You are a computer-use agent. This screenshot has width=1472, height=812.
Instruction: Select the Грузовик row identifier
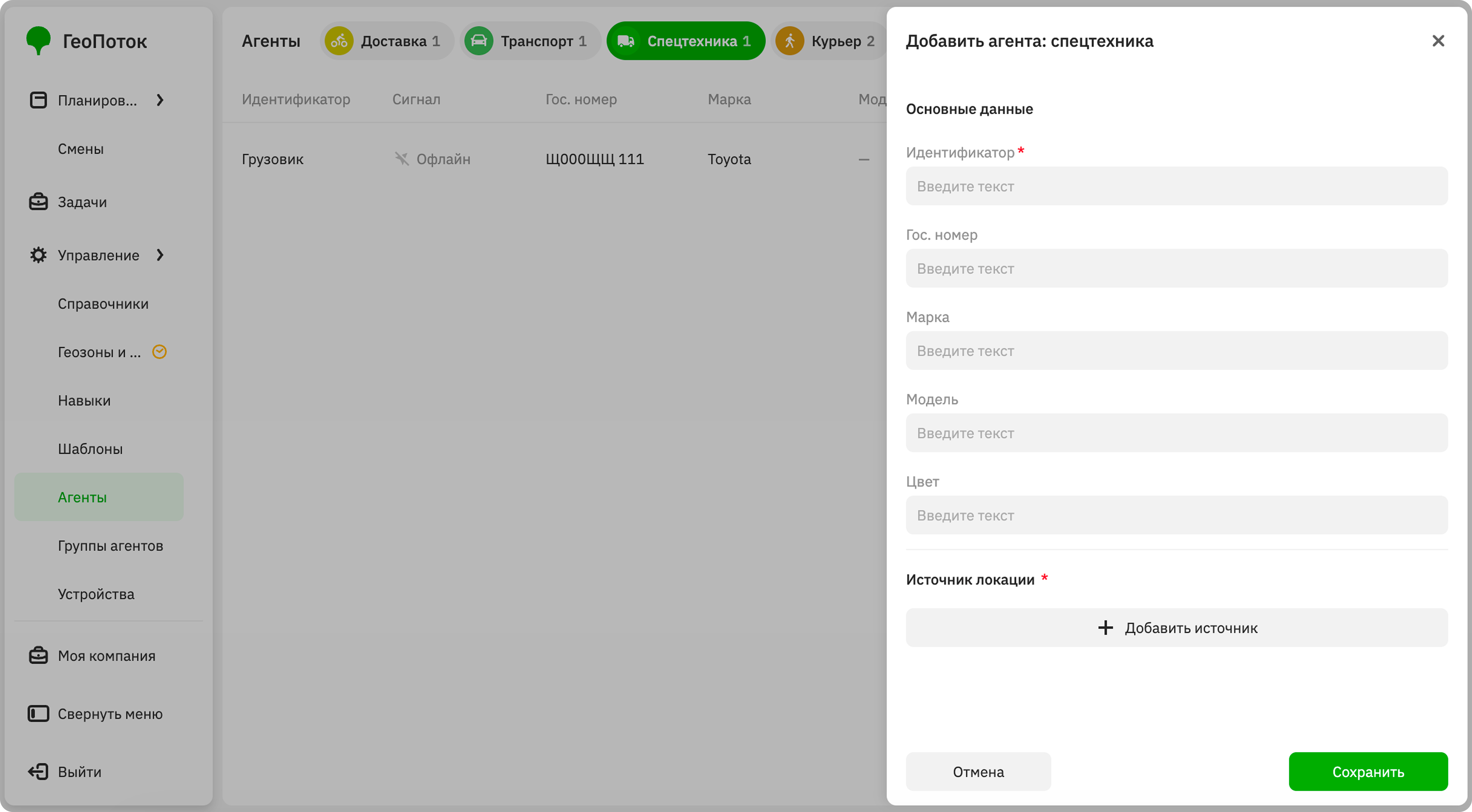(x=273, y=159)
